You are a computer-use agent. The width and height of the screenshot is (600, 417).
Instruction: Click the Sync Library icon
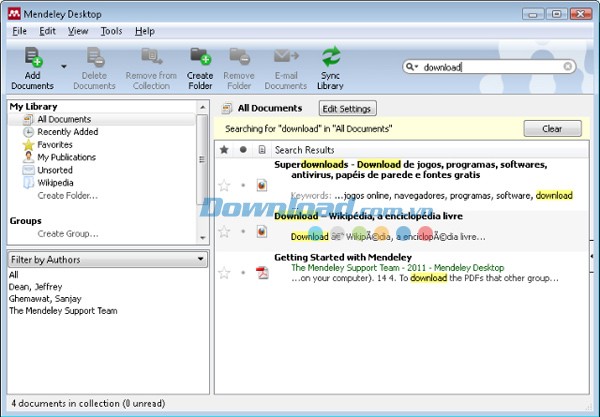(331, 56)
